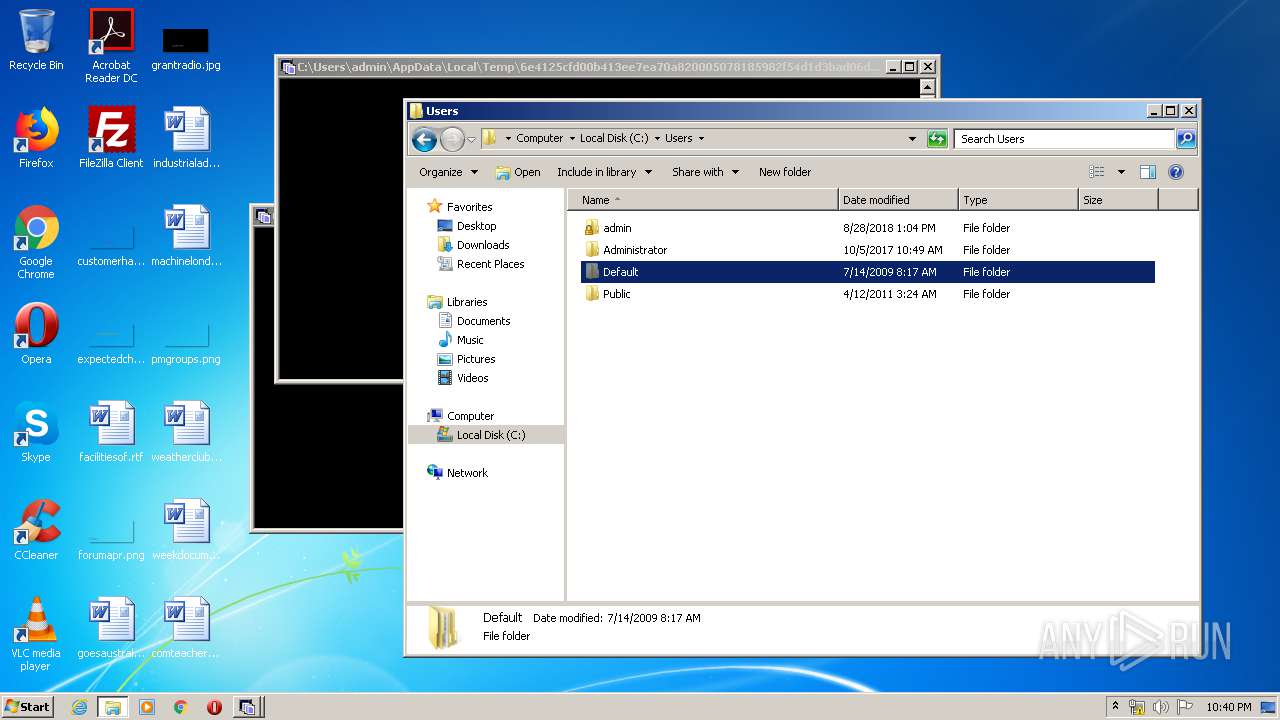Click the Explorer Forward arrow button
The height and width of the screenshot is (720, 1280).
tap(452, 139)
